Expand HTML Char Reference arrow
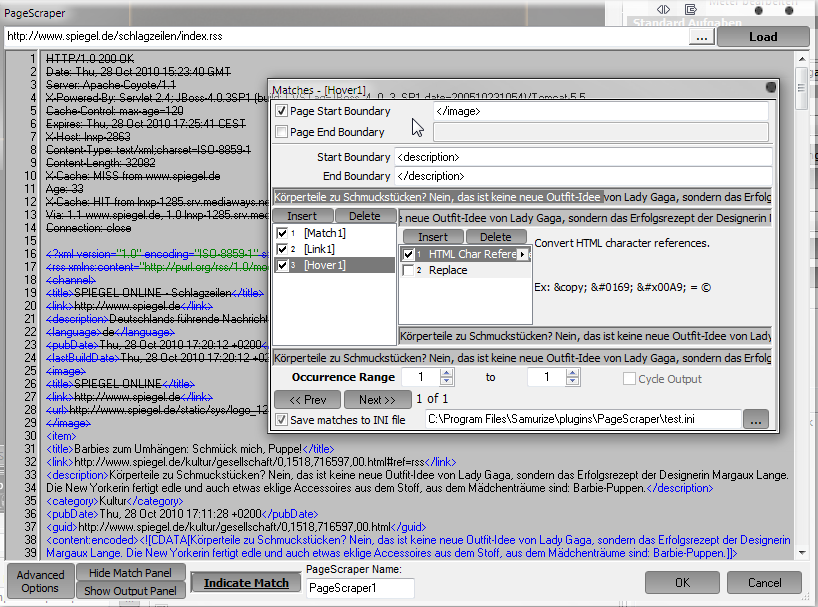Viewport: 818px width, 607px height. [x=522, y=254]
